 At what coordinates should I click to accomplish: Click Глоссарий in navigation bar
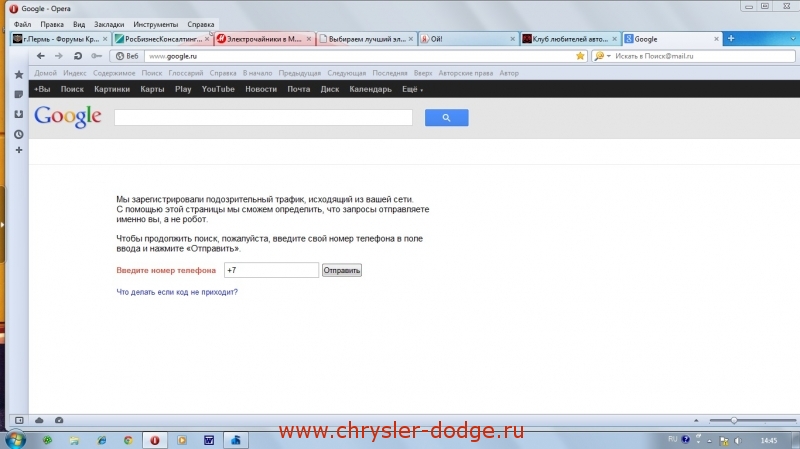click(186, 73)
